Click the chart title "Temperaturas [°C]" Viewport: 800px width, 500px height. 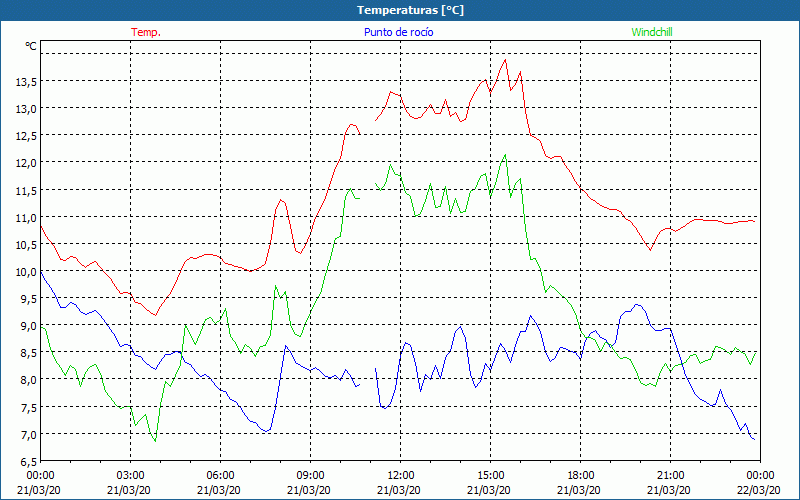click(x=410, y=10)
